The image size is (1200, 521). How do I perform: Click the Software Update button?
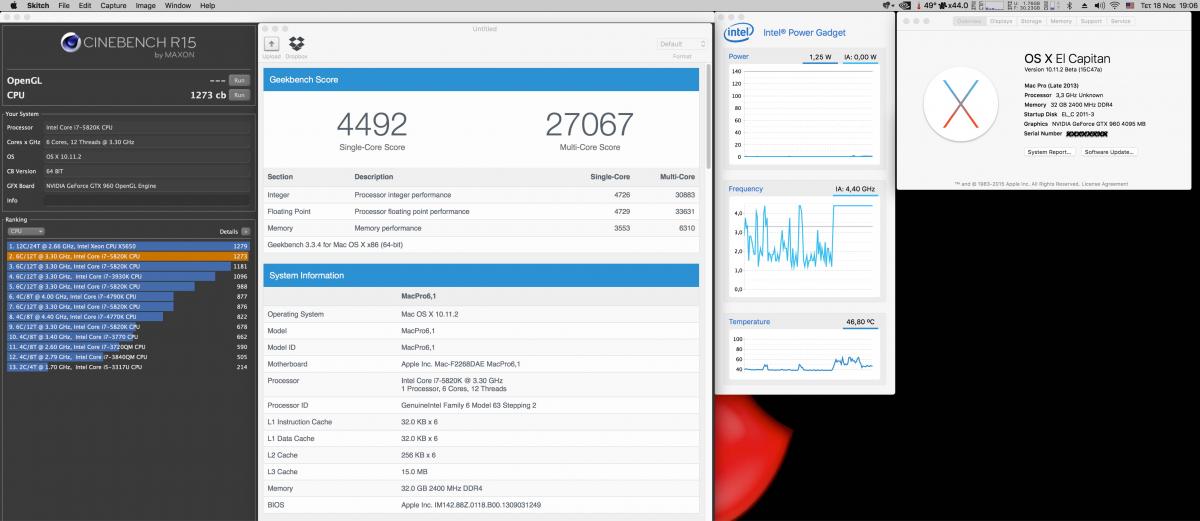click(1109, 152)
